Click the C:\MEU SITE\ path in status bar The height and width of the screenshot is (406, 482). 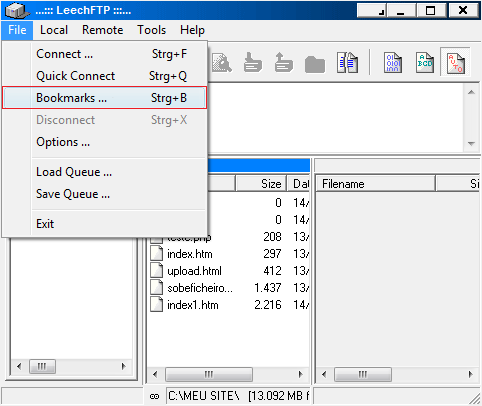click(204, 396)
